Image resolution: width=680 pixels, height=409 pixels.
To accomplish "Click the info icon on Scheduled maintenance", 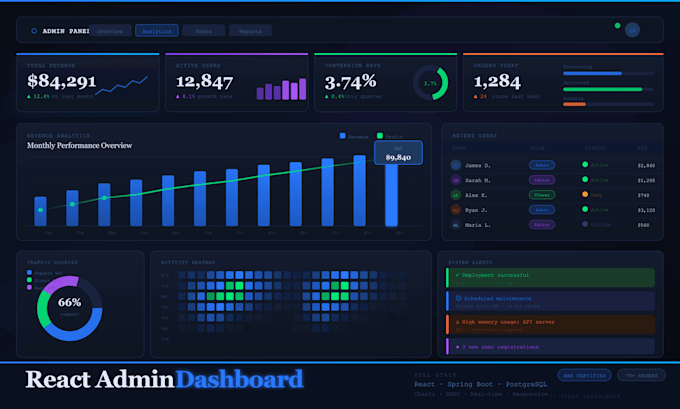I will [458, 298].
